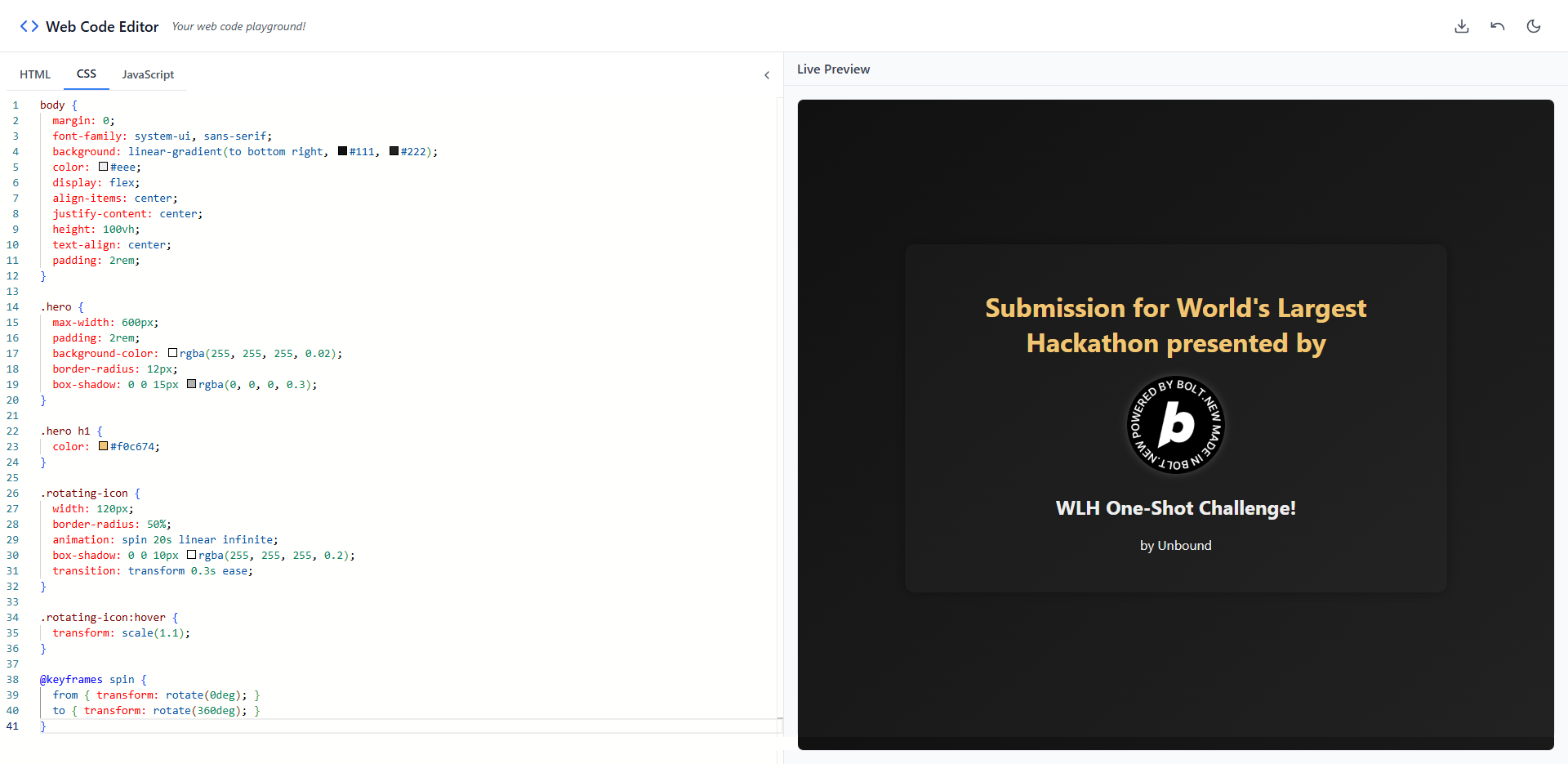
Task: Click the 'animation: spin 20s linear infinite;' line
Action: 166,539
